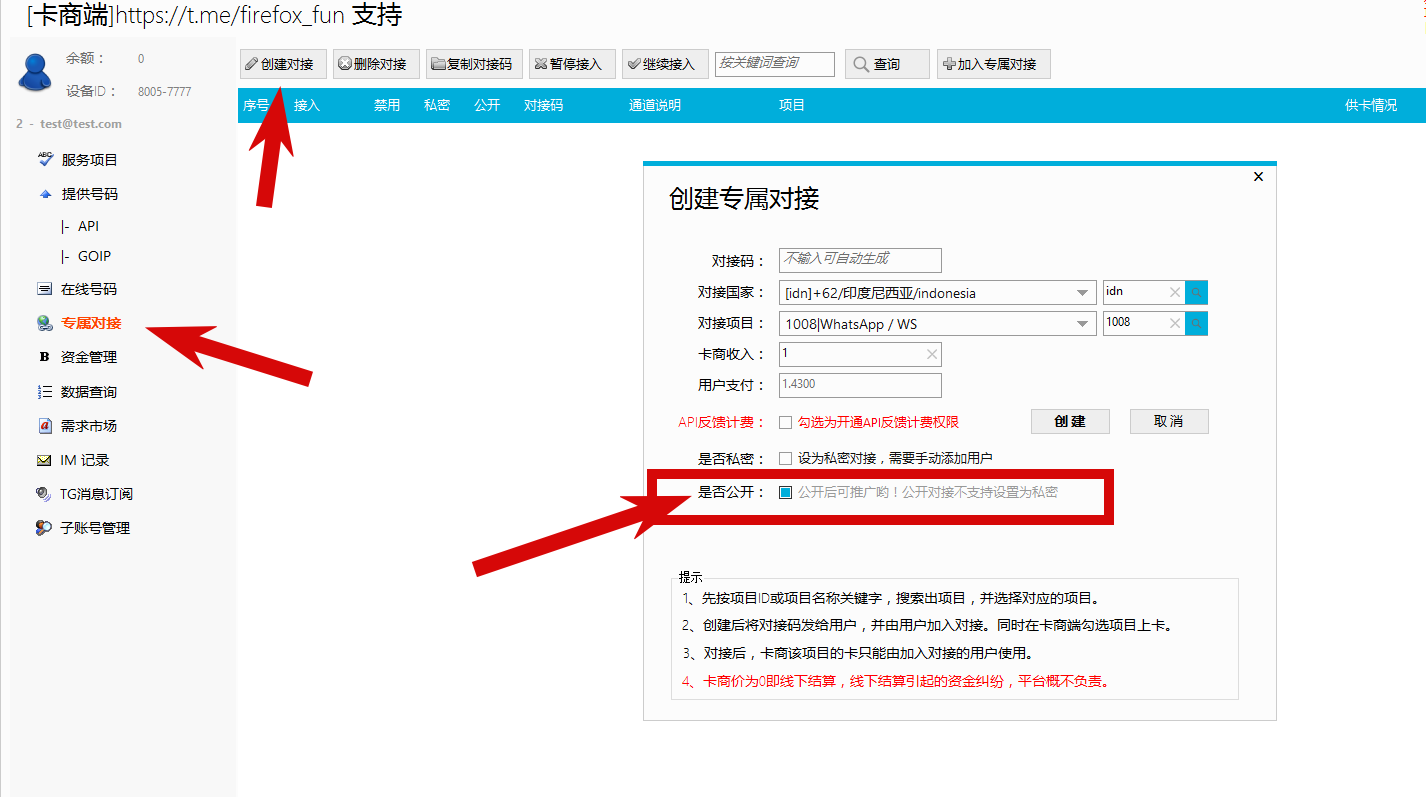Open 专属对接 in the sidebar
1426x797 pixels.
tap(91, 323)
